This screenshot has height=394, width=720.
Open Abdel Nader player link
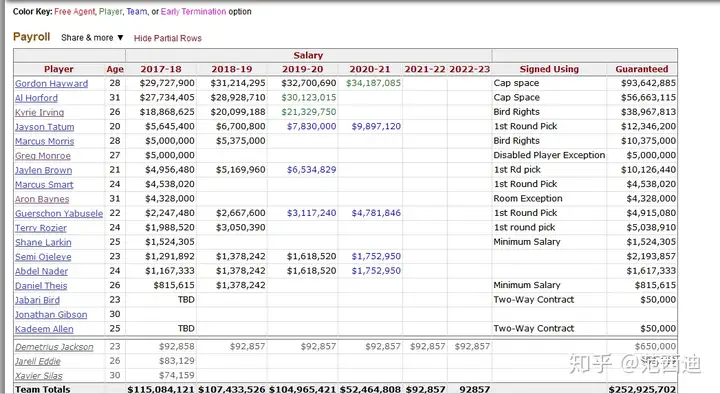(x=41, y=271)
